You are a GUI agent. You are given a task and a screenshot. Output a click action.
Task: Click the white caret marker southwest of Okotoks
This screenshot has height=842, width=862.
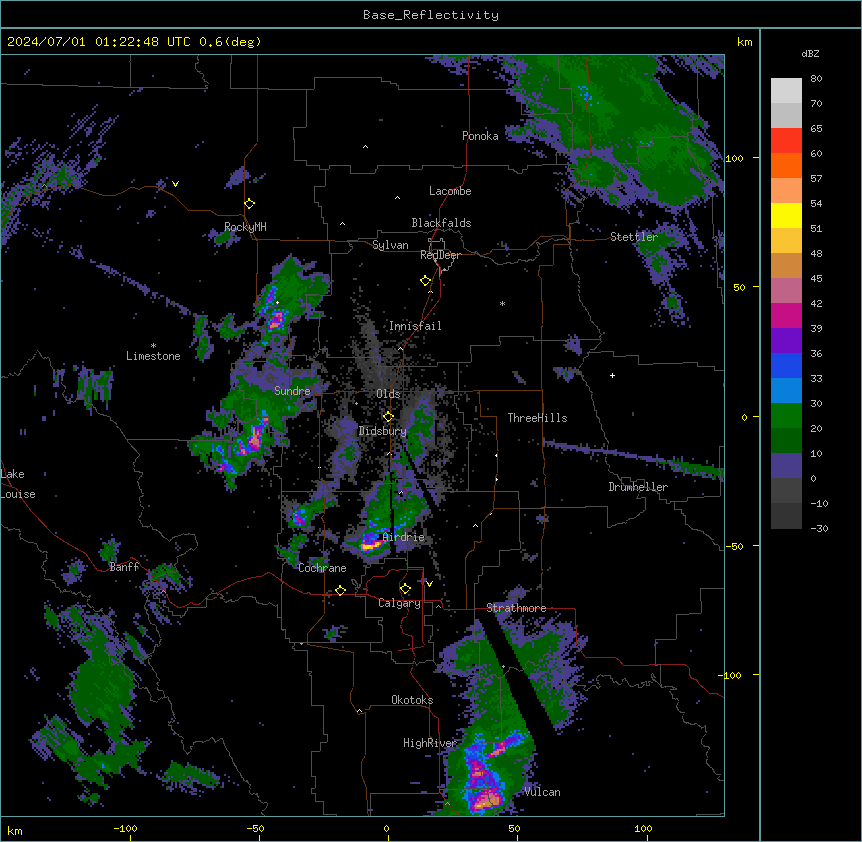(360, 711)
